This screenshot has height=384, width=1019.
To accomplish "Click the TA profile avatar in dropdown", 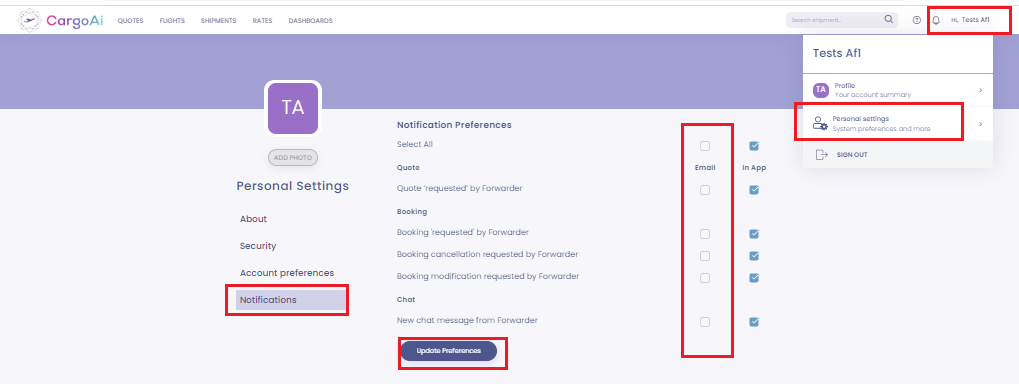I will 821,90.
